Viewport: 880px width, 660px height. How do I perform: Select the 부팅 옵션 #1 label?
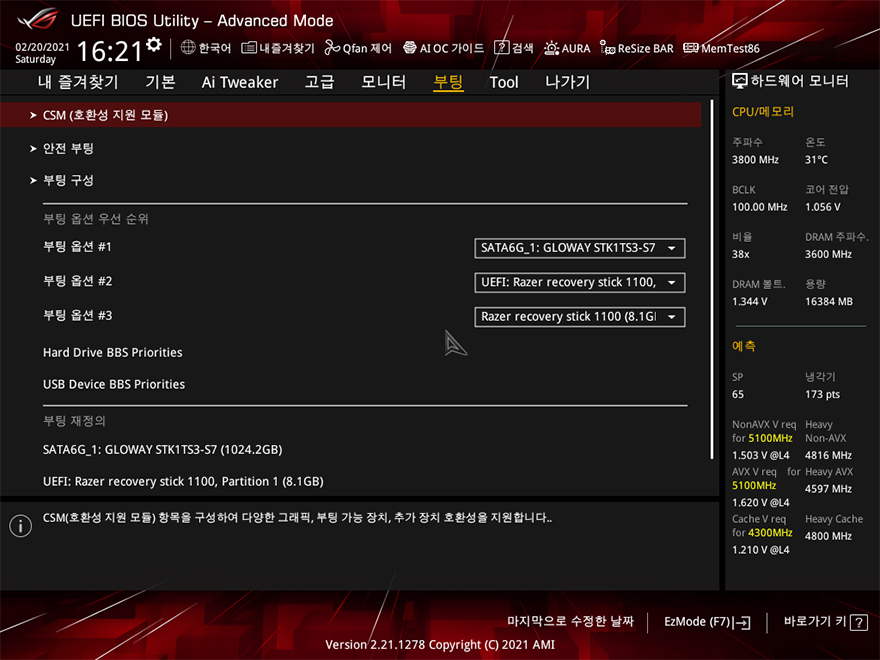coord(77,247)
